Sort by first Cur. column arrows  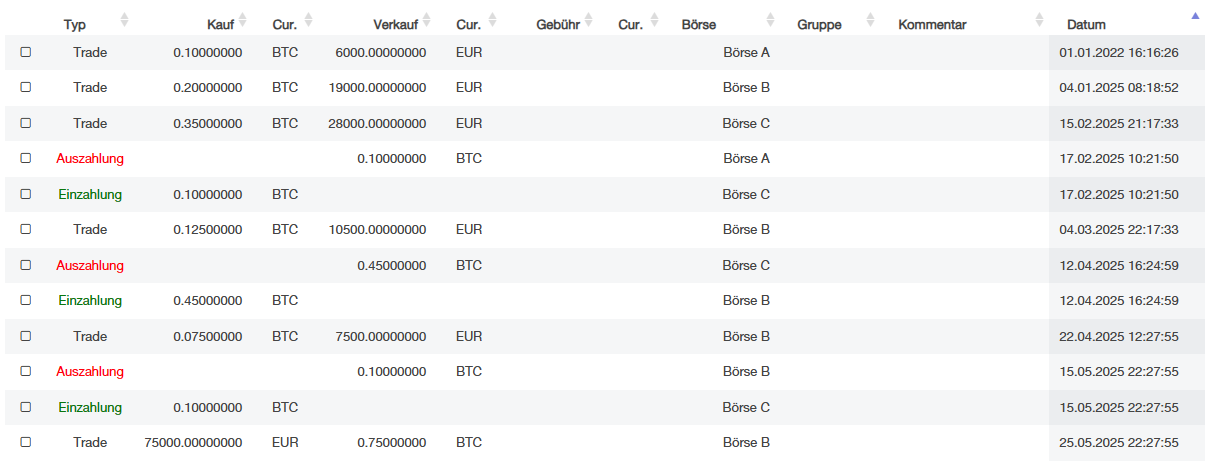pos(308,20)
